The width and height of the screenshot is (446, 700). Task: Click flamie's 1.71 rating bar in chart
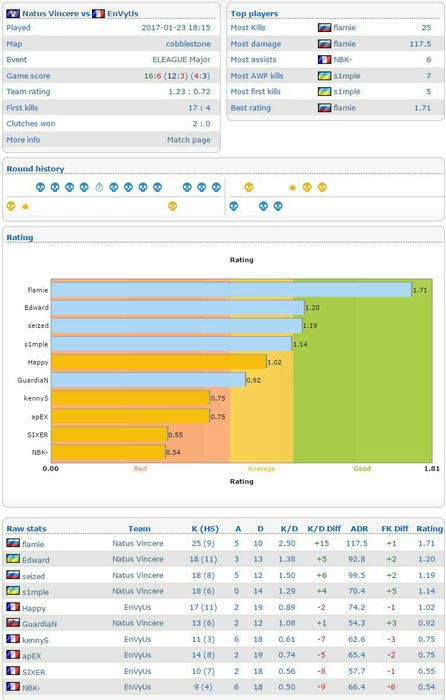231,290
